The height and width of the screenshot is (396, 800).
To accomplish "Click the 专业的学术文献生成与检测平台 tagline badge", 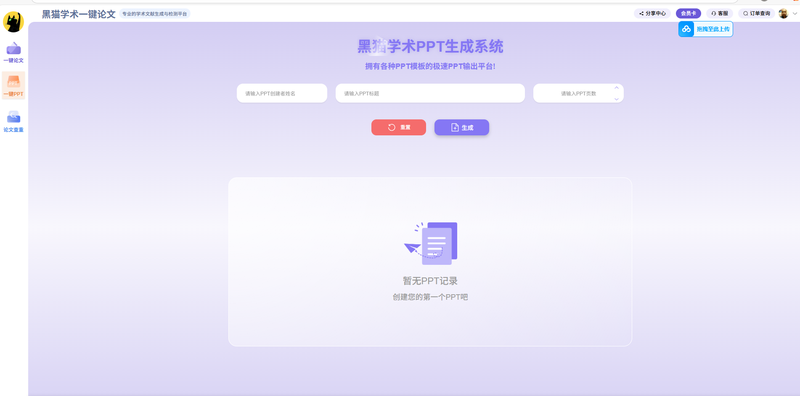I will [x=155, y=14].
